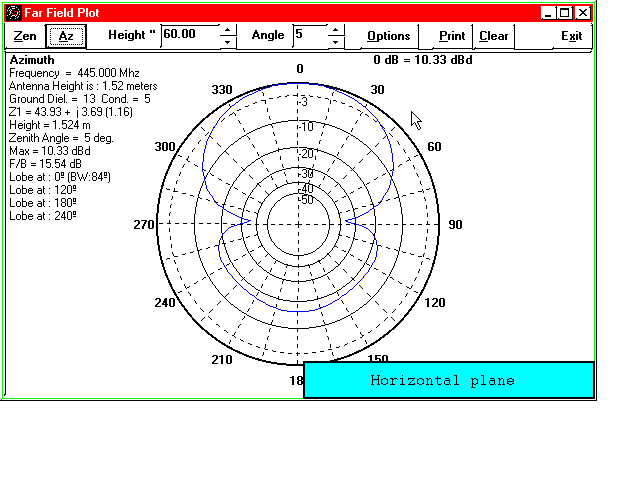The height and width of the screenshot is (480, 640).
Task: Click the Antenna Height is : 1.52 meters line
Action: [83, 86]
